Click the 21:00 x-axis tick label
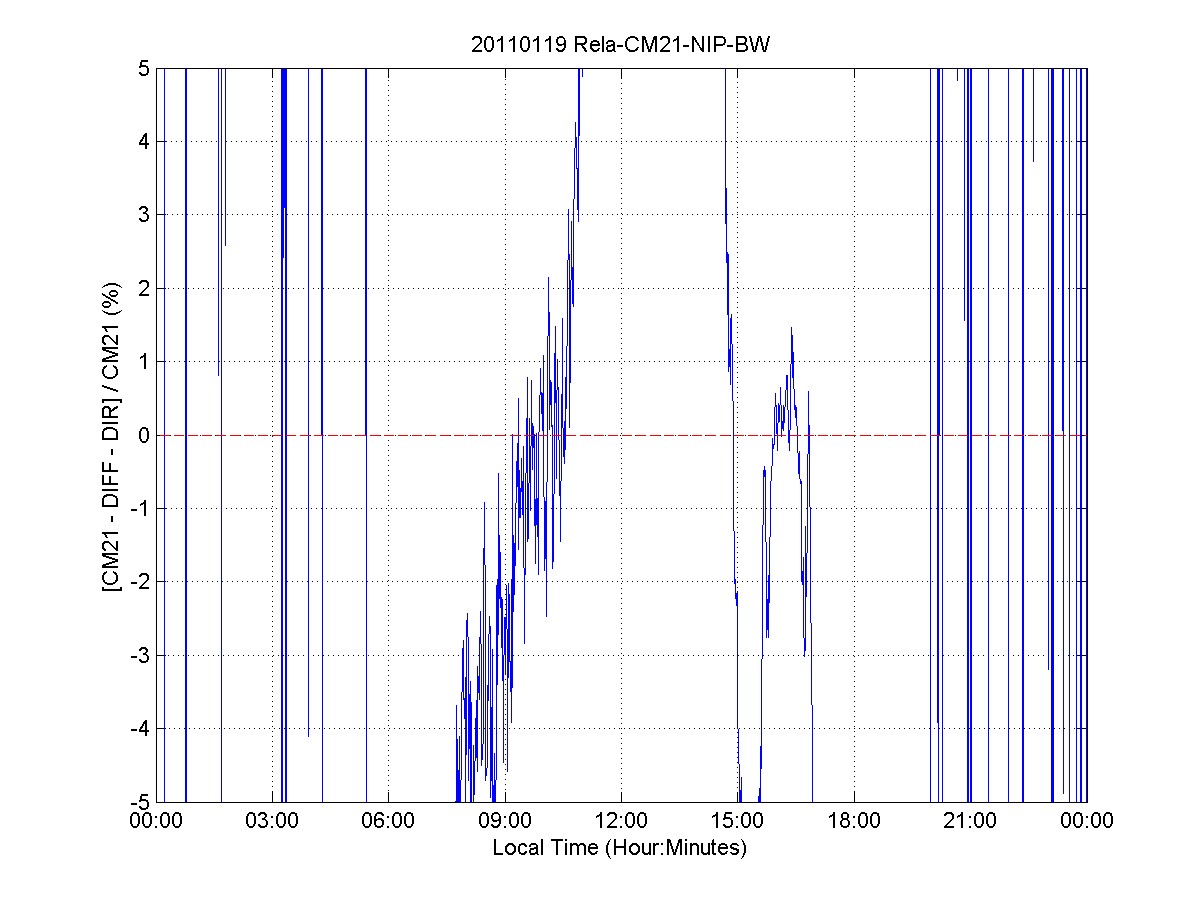 click(x=970, y=821)
